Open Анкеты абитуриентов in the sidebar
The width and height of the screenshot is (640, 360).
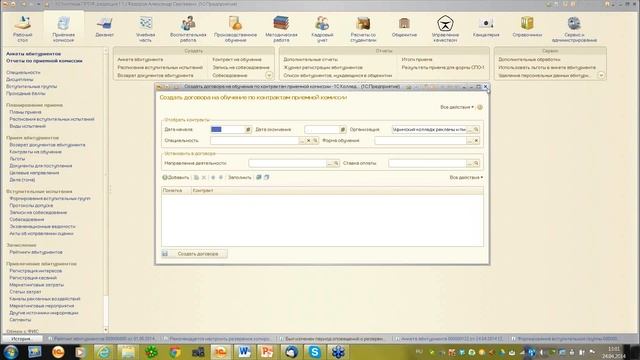click(x=33, y=54)
